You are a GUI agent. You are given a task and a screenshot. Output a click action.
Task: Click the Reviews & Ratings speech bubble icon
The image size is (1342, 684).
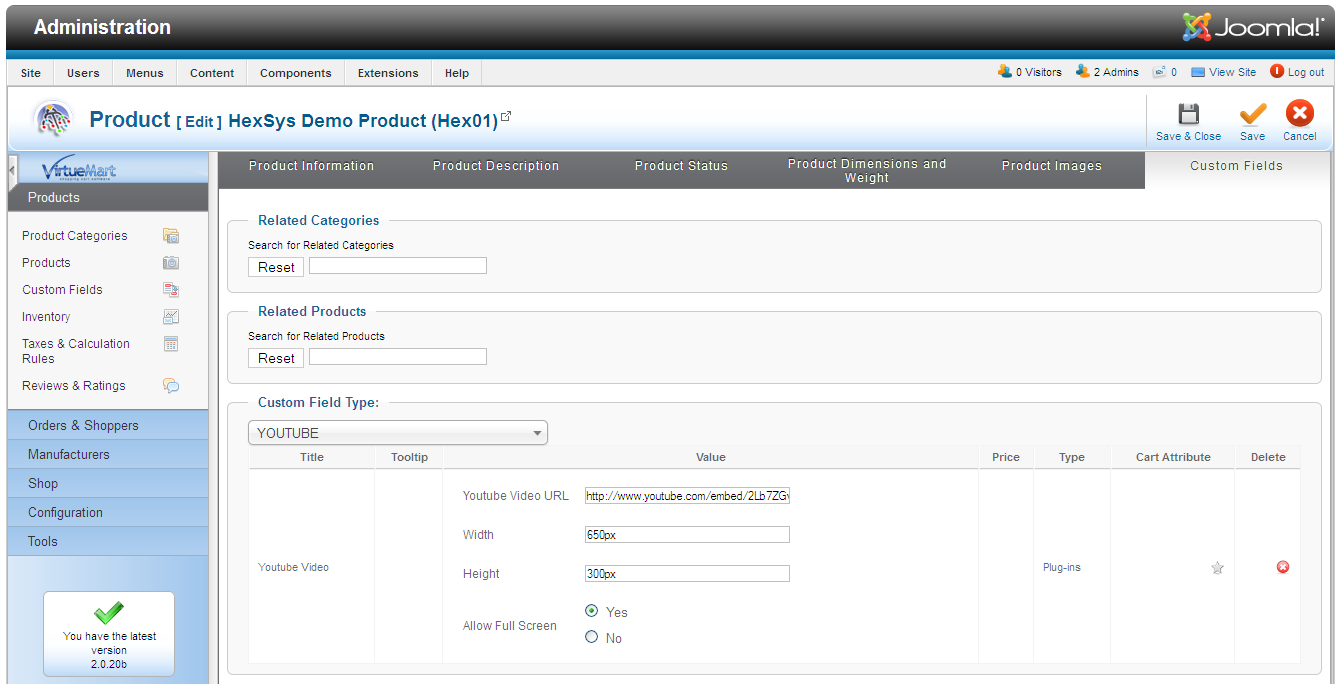coord(171,386)
